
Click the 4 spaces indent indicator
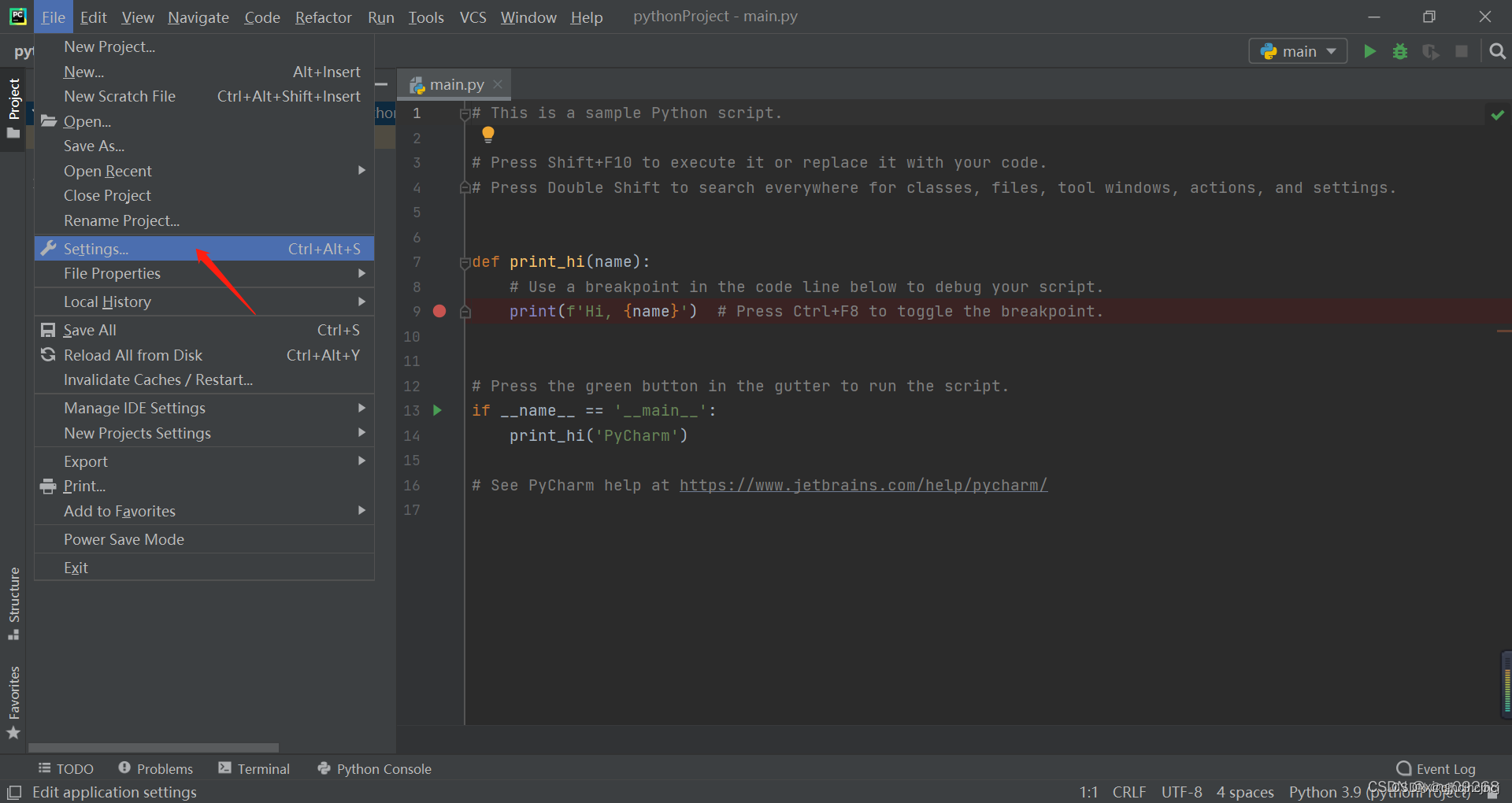1245,792
